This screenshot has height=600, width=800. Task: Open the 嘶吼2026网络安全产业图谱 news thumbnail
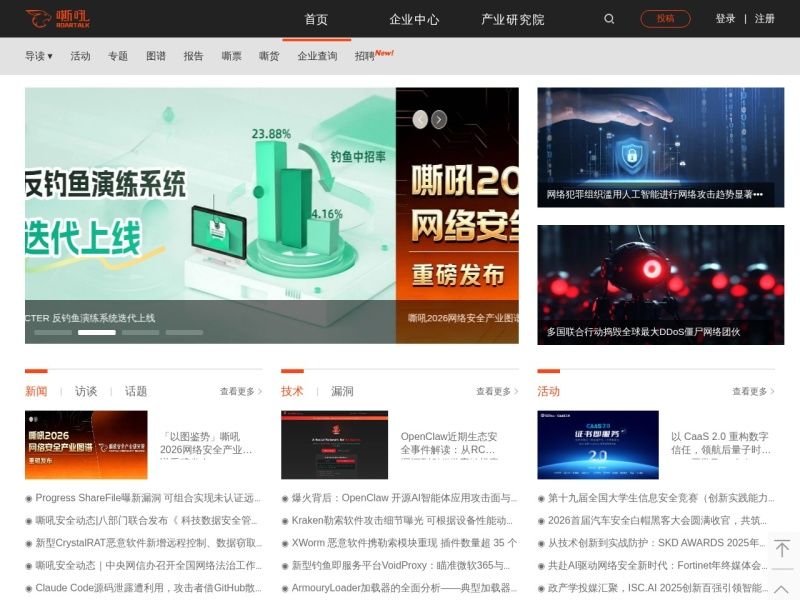[86, 445]
